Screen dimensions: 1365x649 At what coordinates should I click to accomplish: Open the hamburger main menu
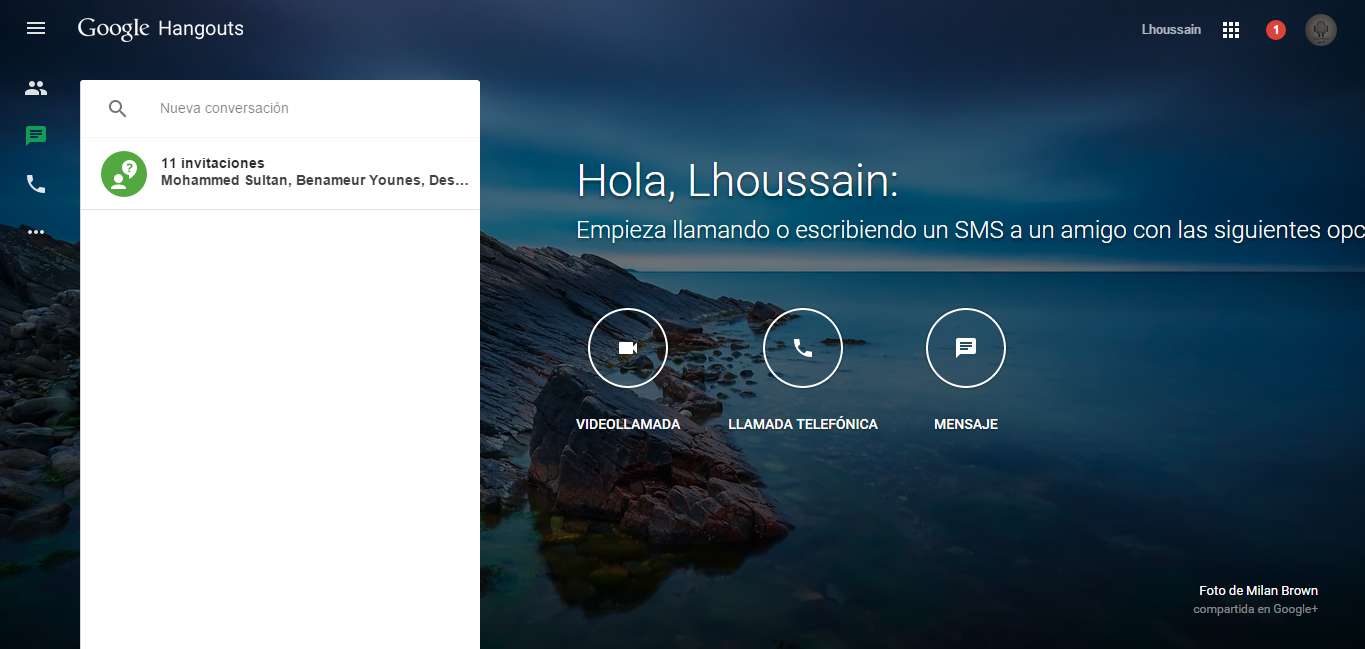point(36,28)
